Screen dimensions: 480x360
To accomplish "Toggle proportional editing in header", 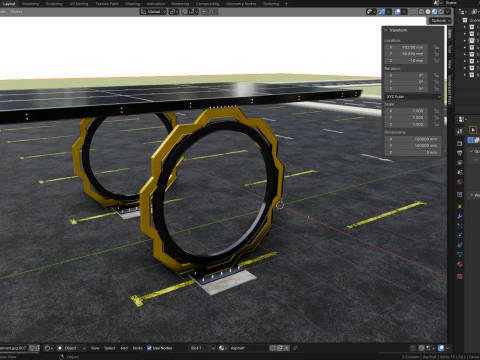I will coord(204,12).
